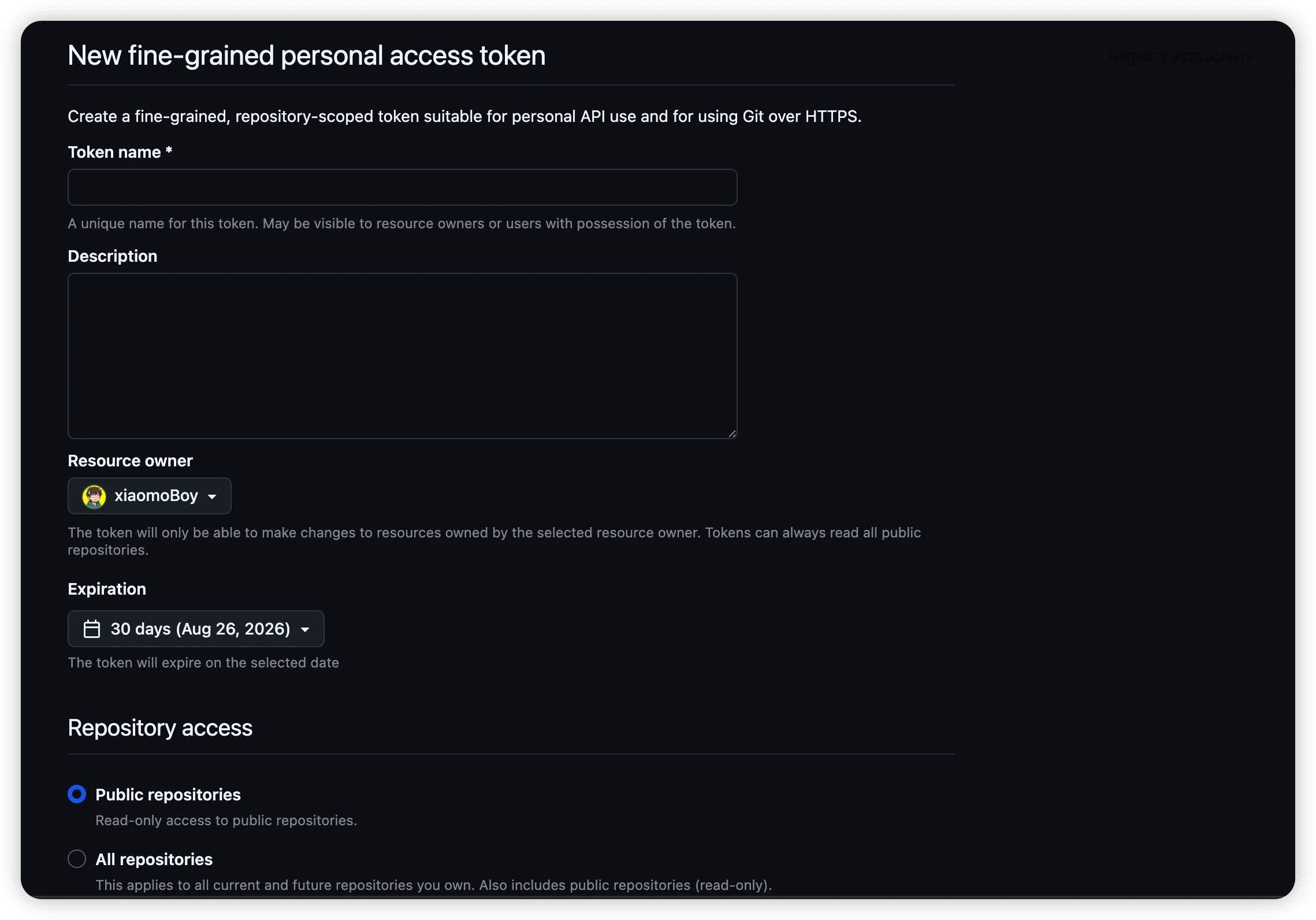Choose the Public repositories label
Screen dimensions: 1316x920
point(168,795)
